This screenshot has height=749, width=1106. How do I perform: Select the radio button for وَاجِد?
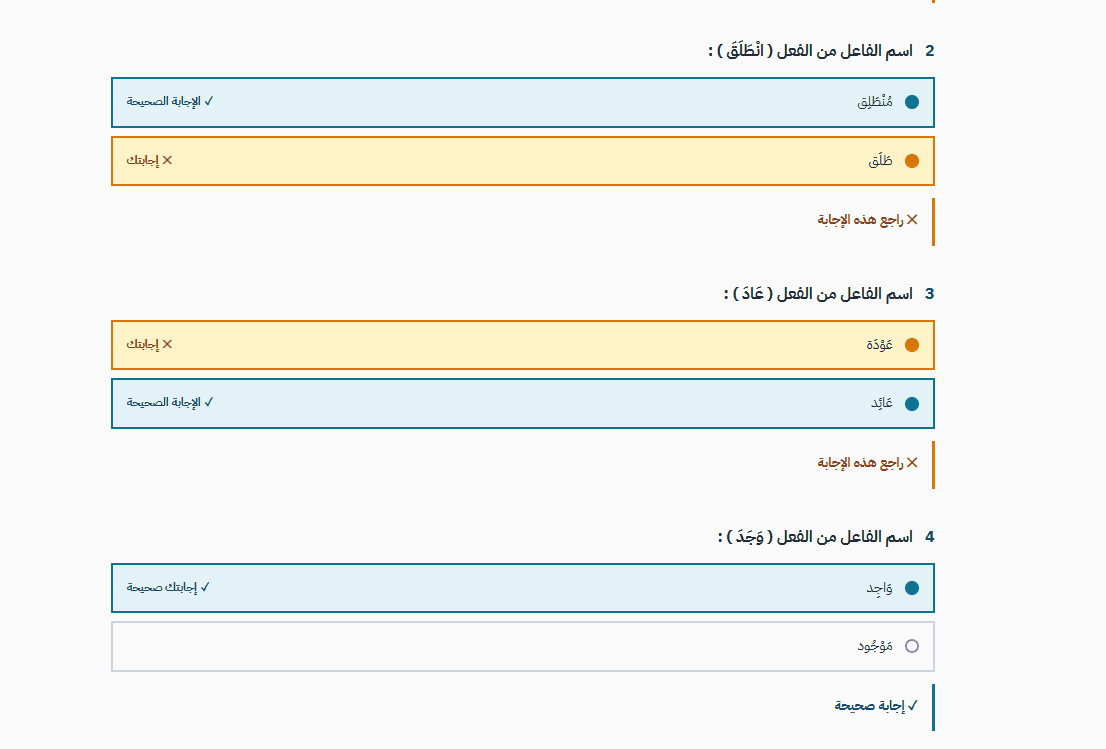click(x=912, y=588)
